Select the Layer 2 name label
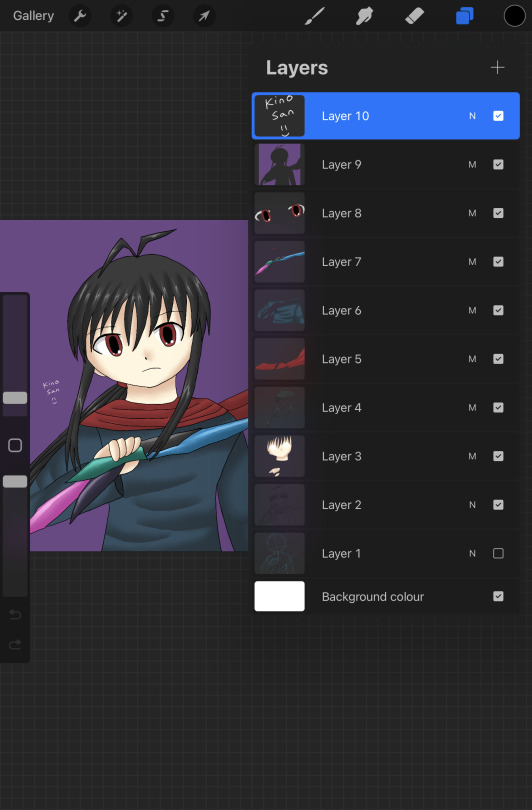Viewport: 532px width, 810px height. [341, 505]
